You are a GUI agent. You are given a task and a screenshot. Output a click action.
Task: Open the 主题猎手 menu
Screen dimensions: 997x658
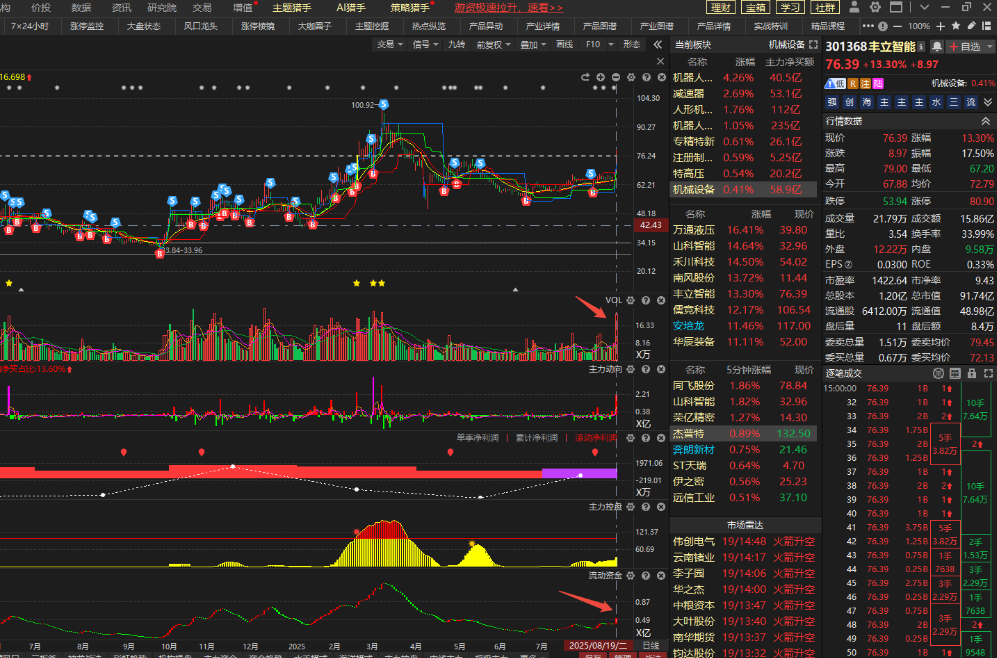pos(292,8)
